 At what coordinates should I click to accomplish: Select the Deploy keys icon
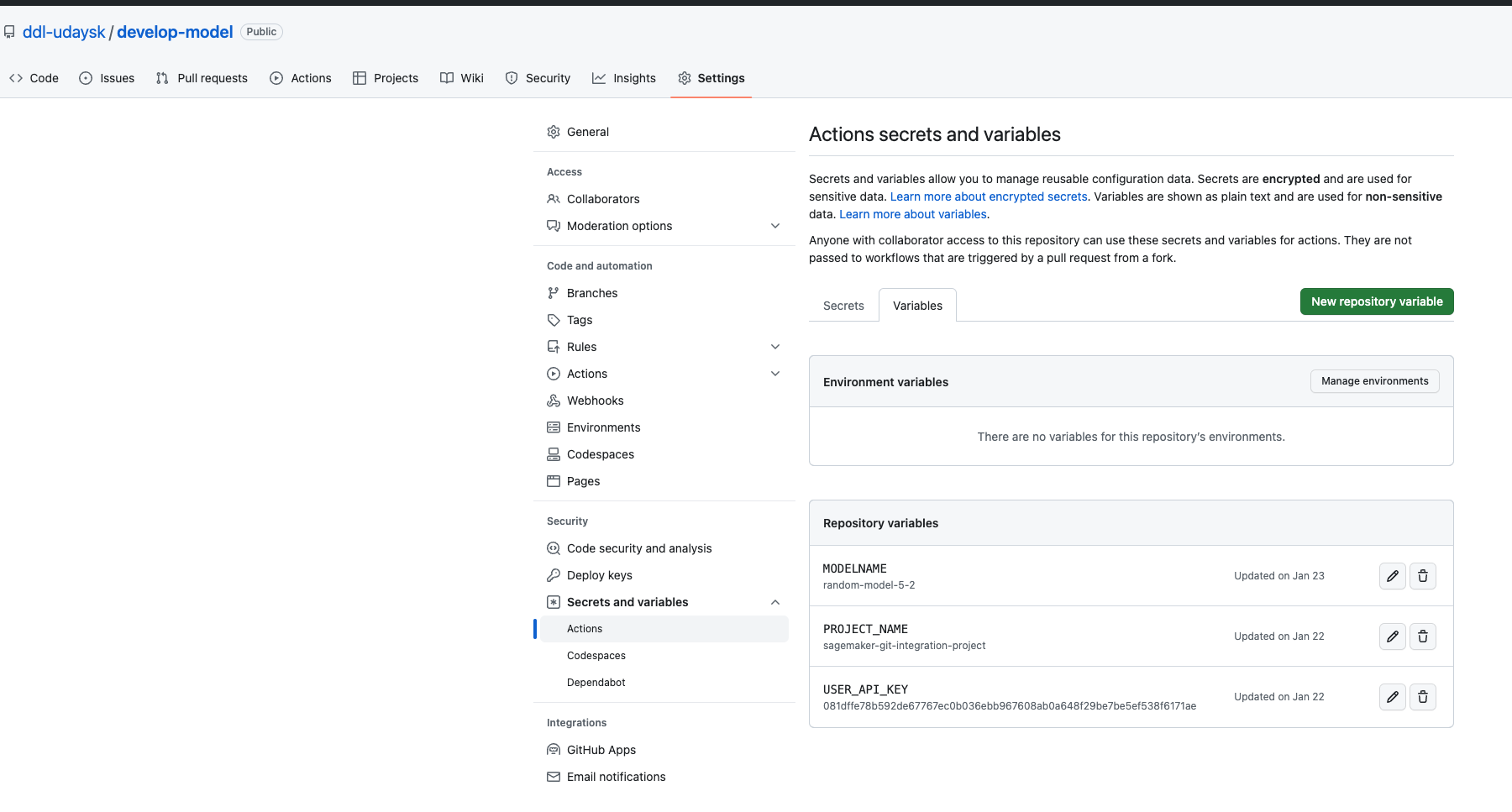(554, 575)
